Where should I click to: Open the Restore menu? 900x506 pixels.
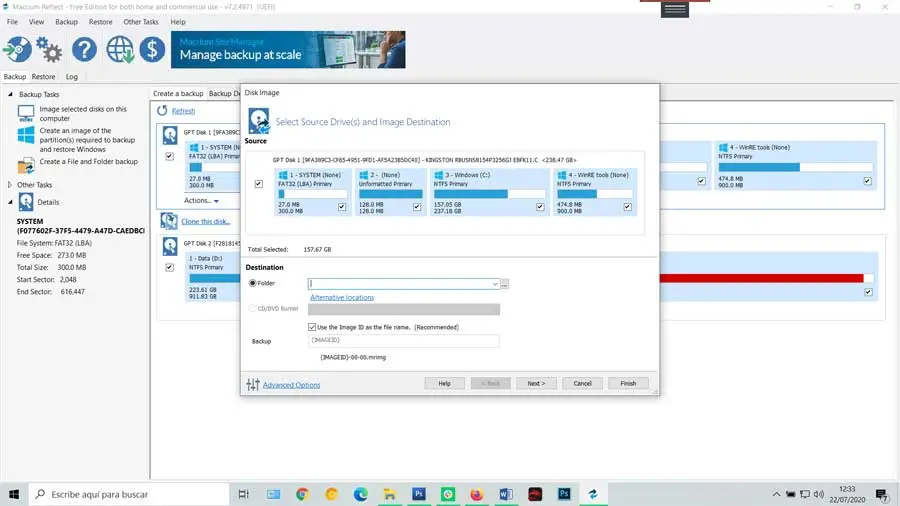100,22
